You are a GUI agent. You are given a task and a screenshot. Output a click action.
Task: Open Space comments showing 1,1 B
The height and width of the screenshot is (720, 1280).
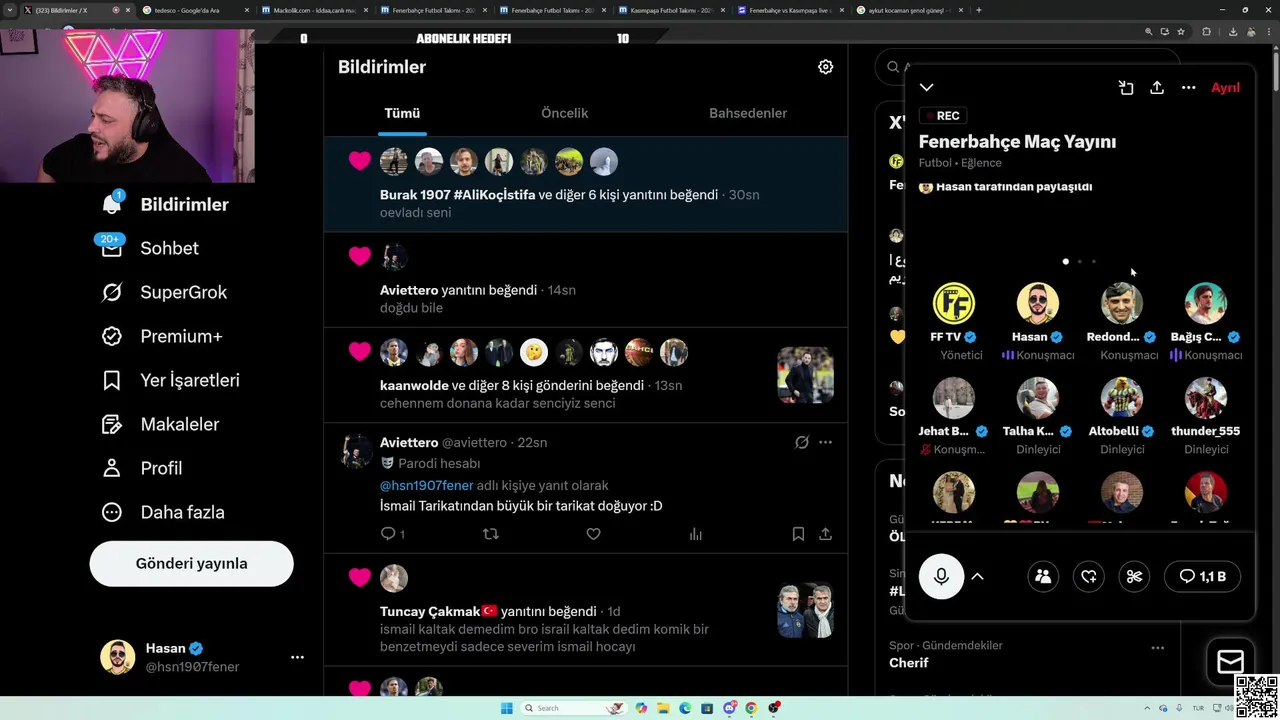(1202, 576)
